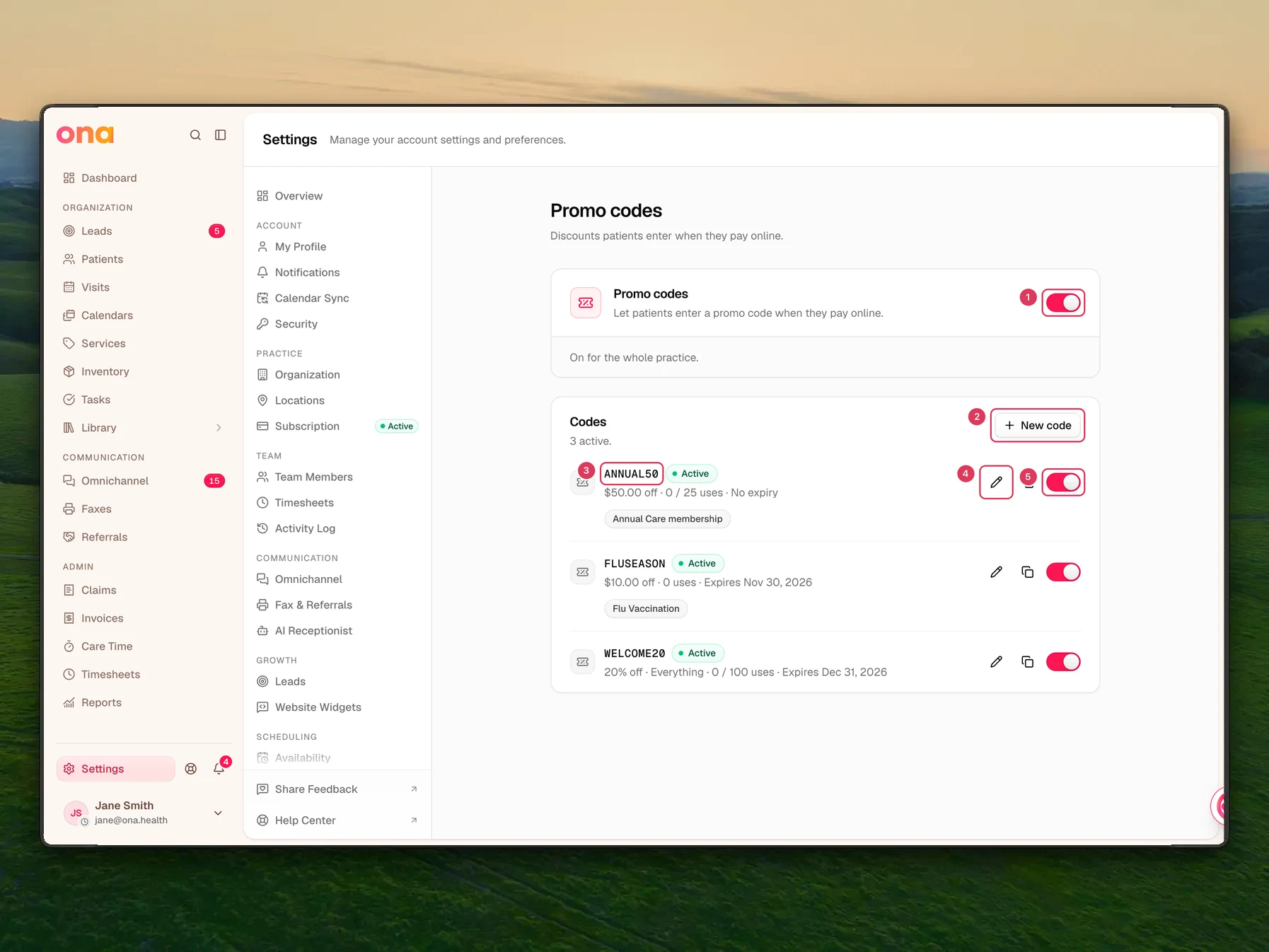Click the JS user avatar
1269x952 pixels.
click(x=76, y=813)
